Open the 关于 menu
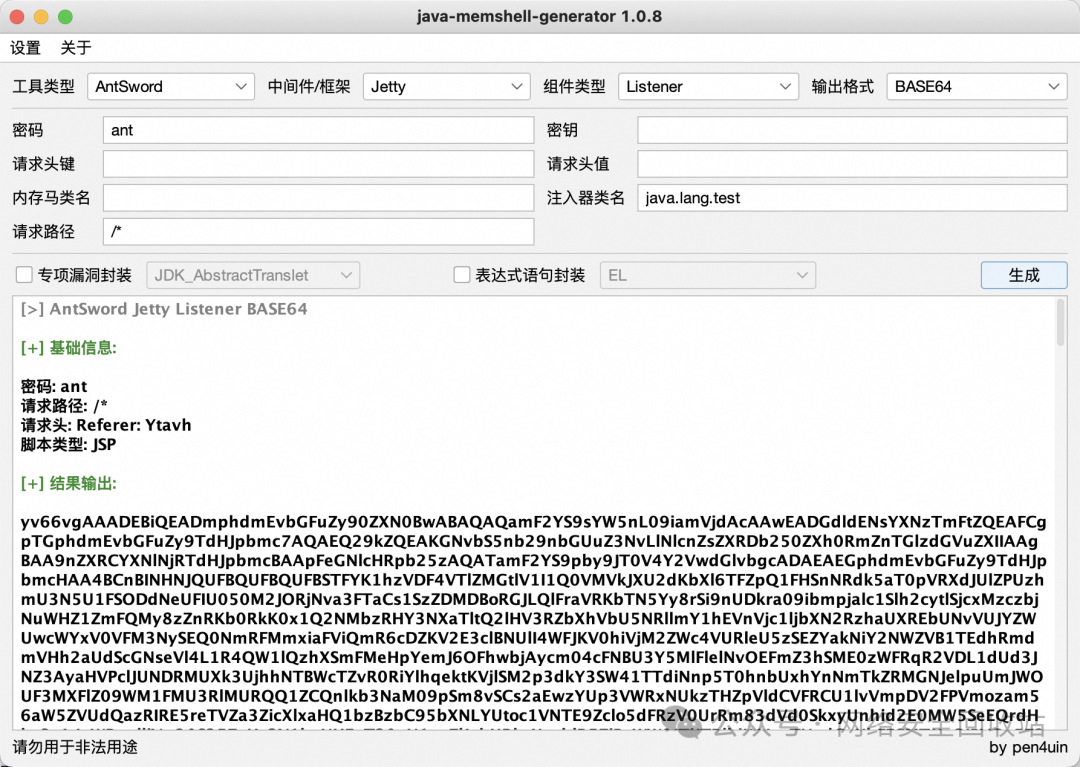This screenshot has width=1080, height=767. point(76,48)
